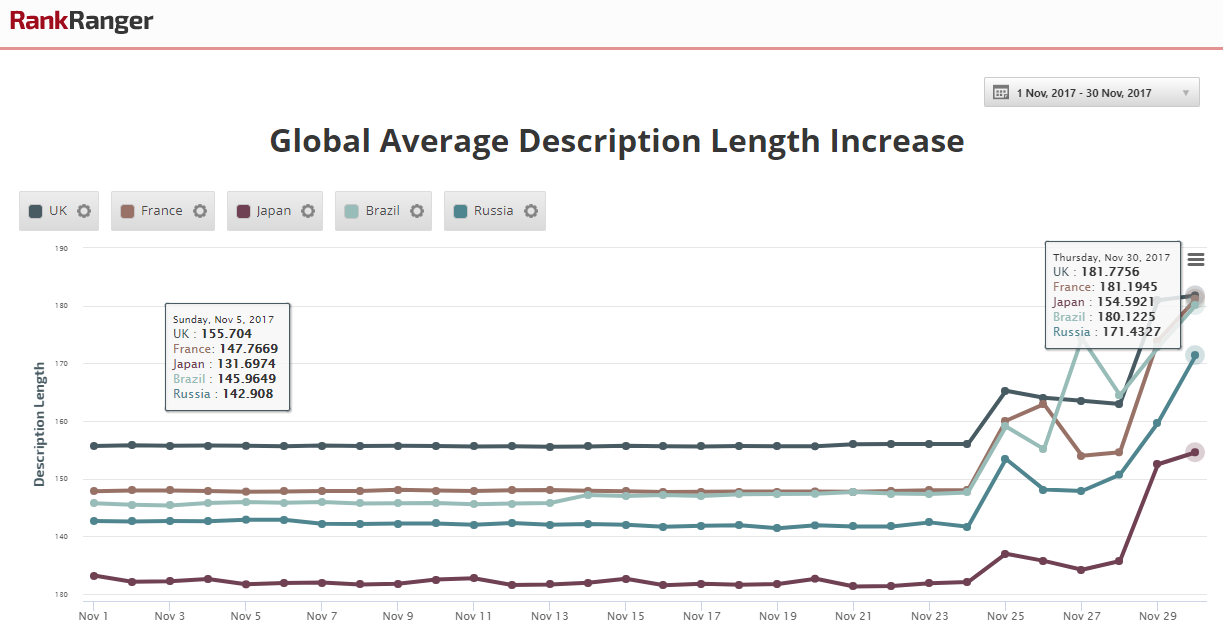Toggle the Russia series legend label
This screenshot has width=1223, height=632.
[493, 211]
